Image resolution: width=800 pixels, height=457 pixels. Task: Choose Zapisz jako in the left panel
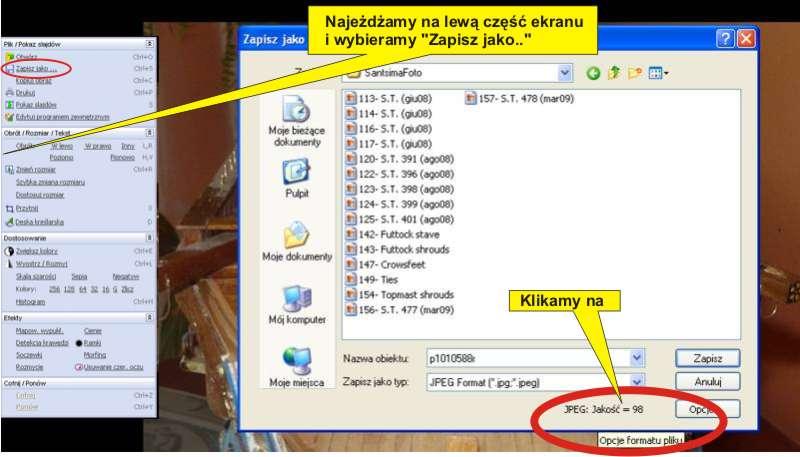(x=37, y=69)
